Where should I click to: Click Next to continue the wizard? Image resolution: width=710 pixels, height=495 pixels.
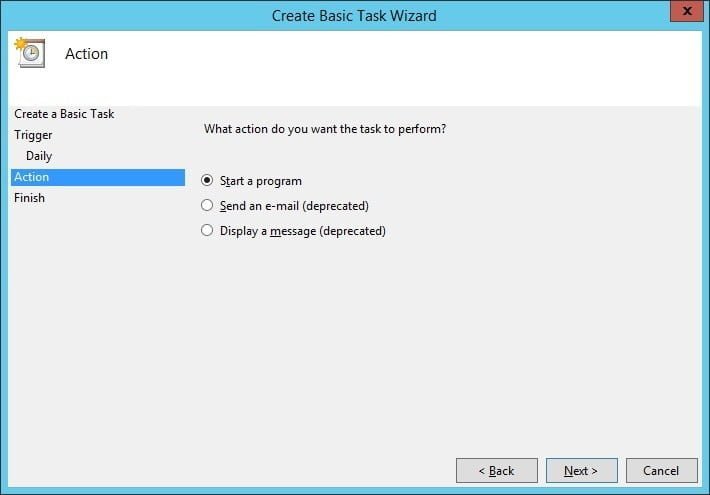tap(581, 471)
